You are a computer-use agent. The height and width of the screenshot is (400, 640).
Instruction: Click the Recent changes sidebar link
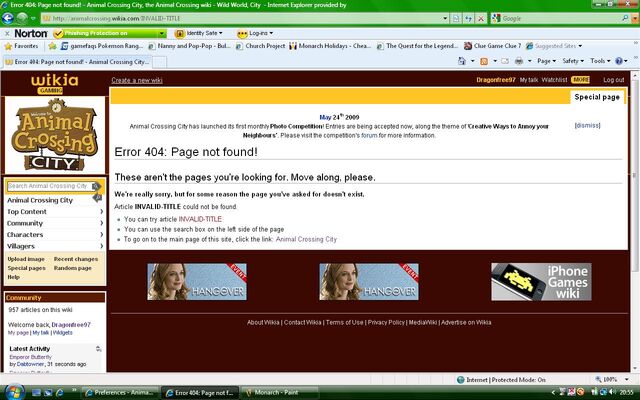(76, 259)
